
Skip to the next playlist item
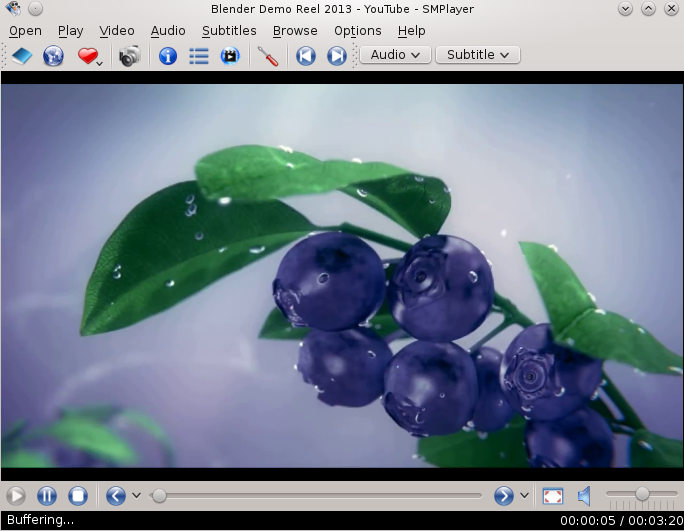(x=337, y=56)
